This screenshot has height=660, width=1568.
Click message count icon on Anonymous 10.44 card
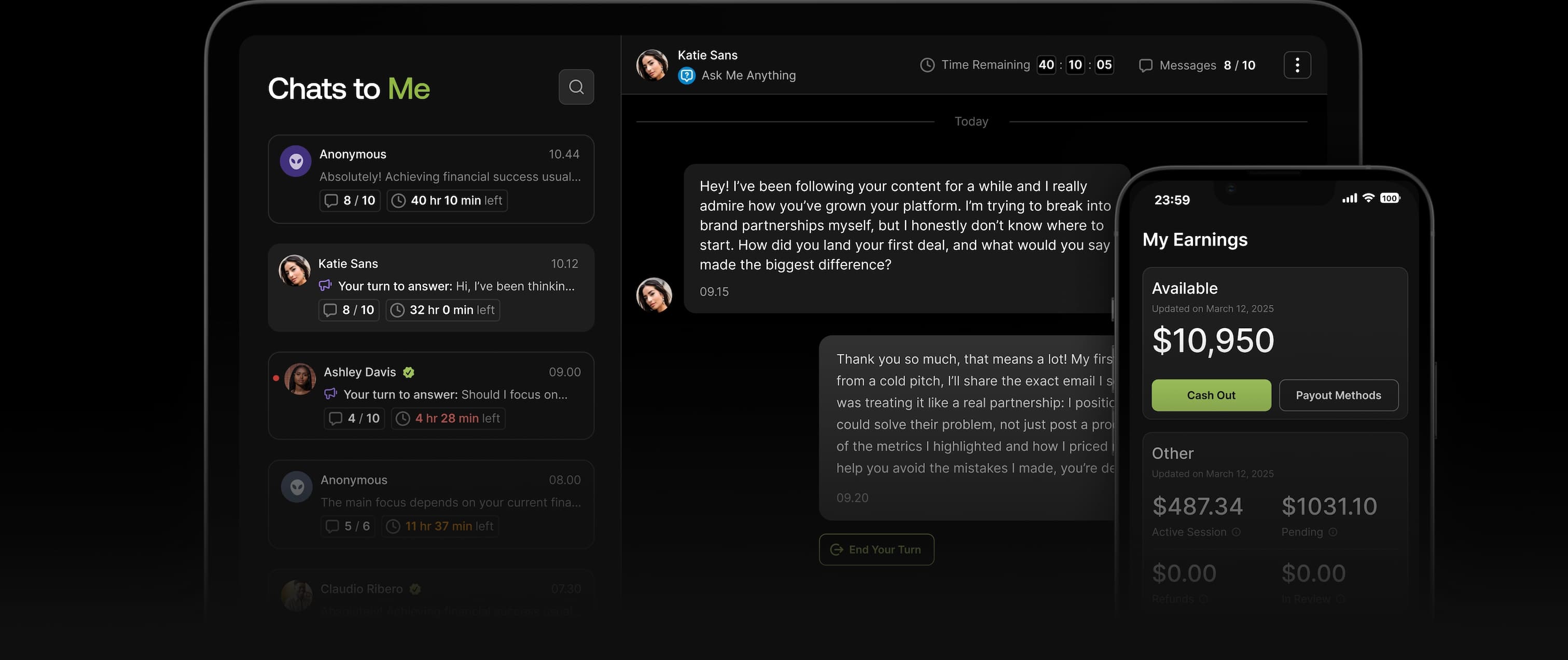click(330, 200)
